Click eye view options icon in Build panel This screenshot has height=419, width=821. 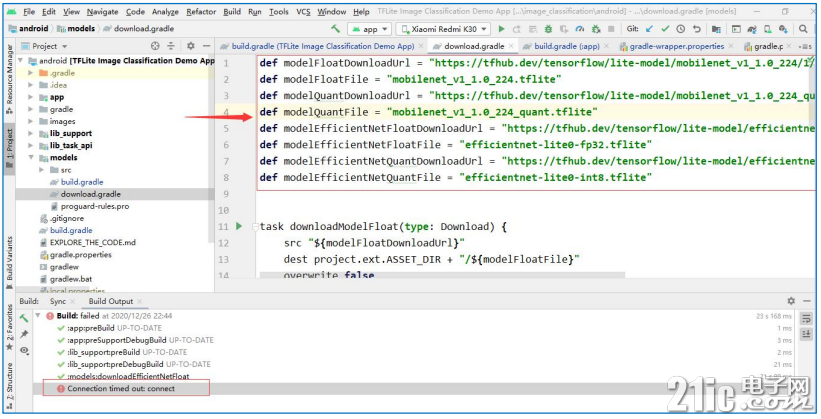24,350
